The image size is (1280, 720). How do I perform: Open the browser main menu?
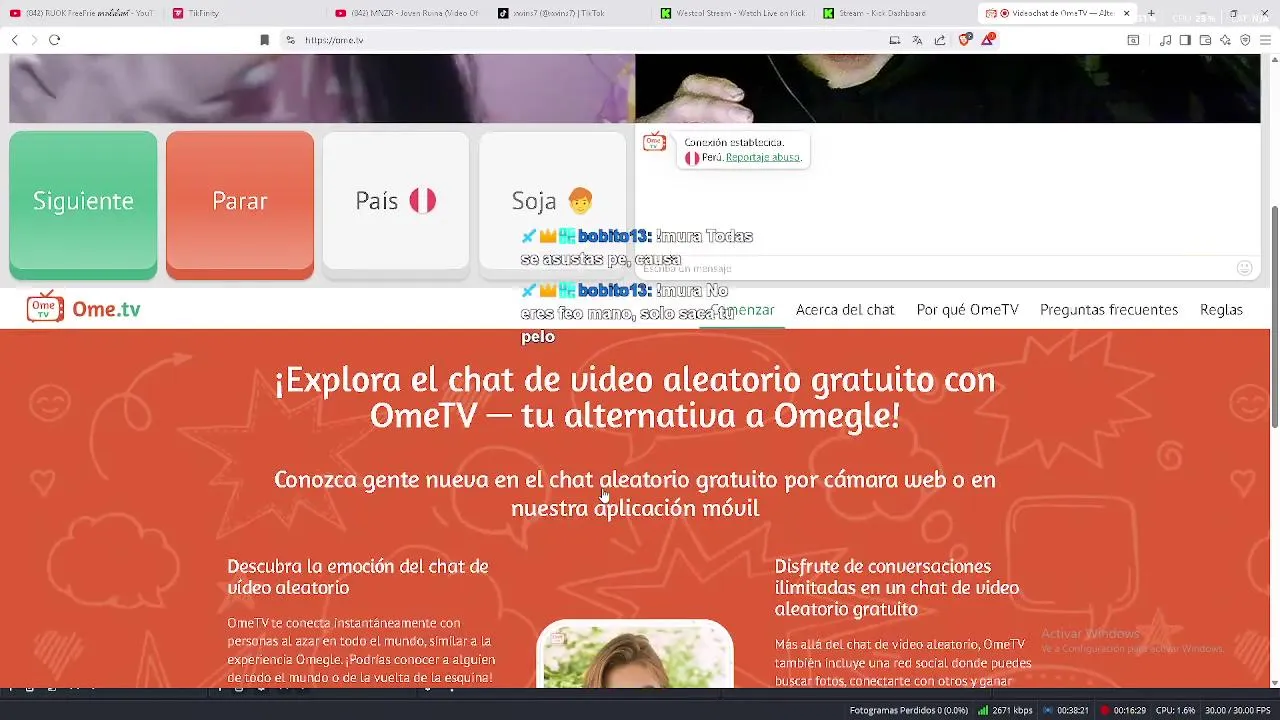1266,40
